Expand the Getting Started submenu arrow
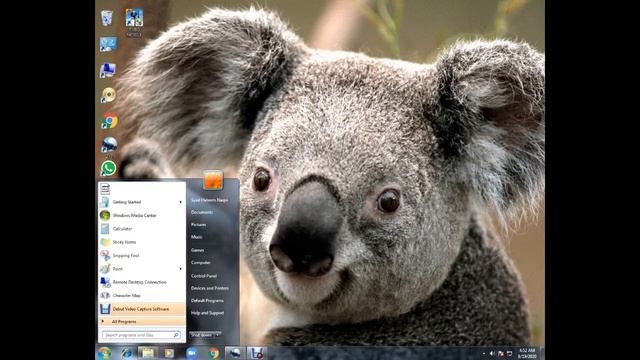Image resolution: width=640 pixels, height=360 pixels. tap(180, 202)
